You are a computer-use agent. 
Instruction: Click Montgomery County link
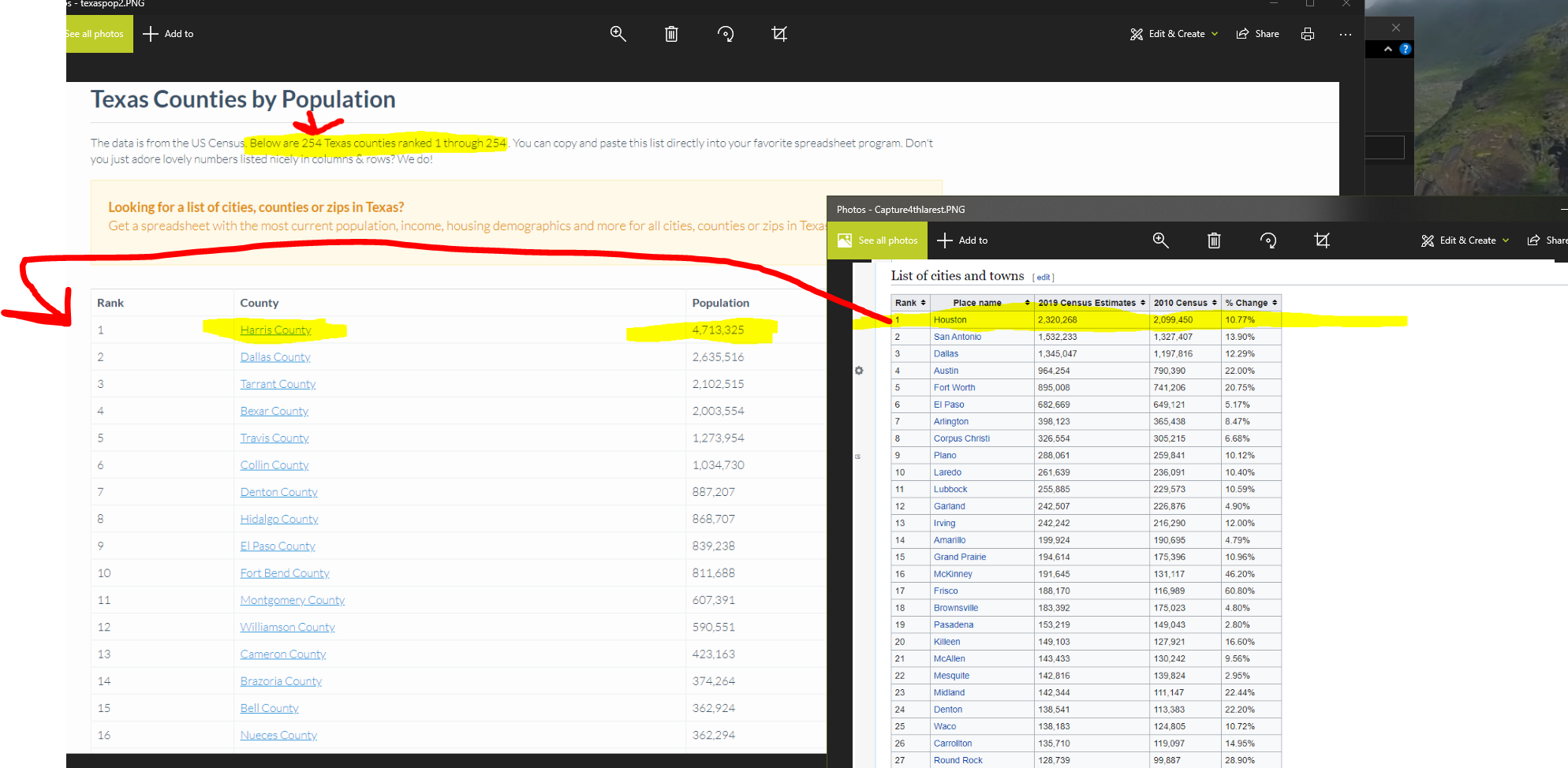click(293, 600)
